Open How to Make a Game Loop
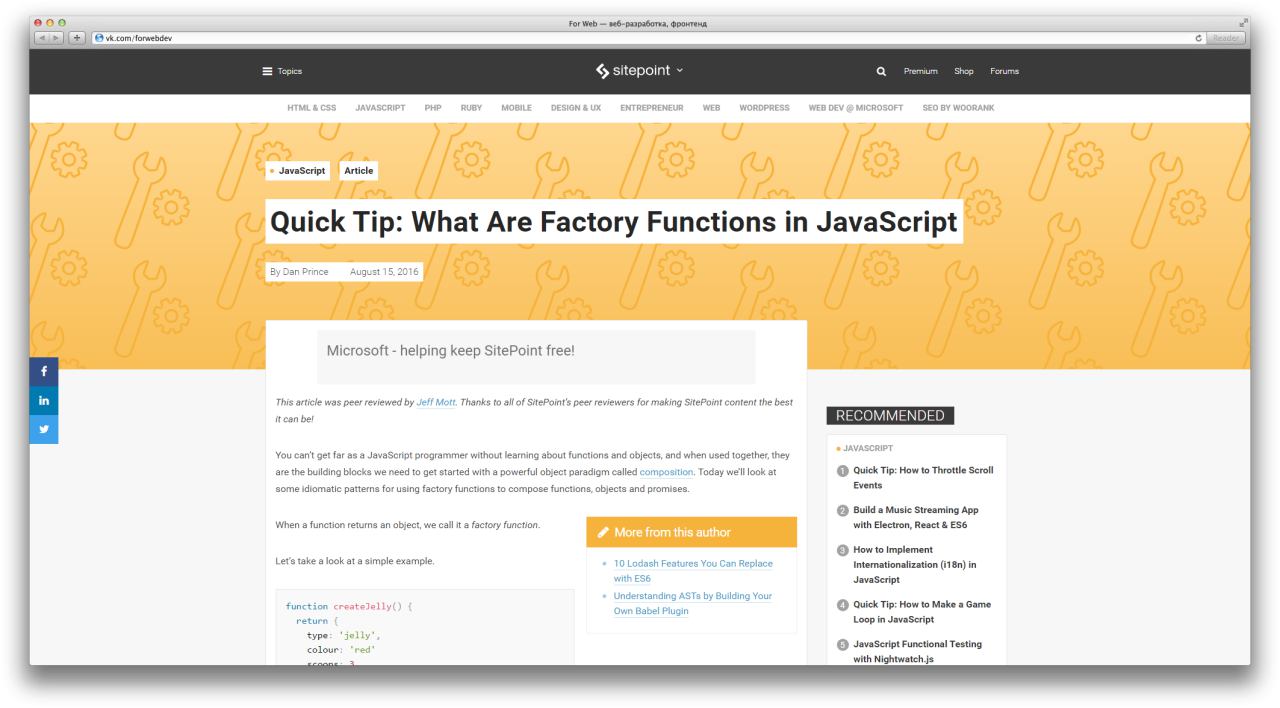 (922, 612)
